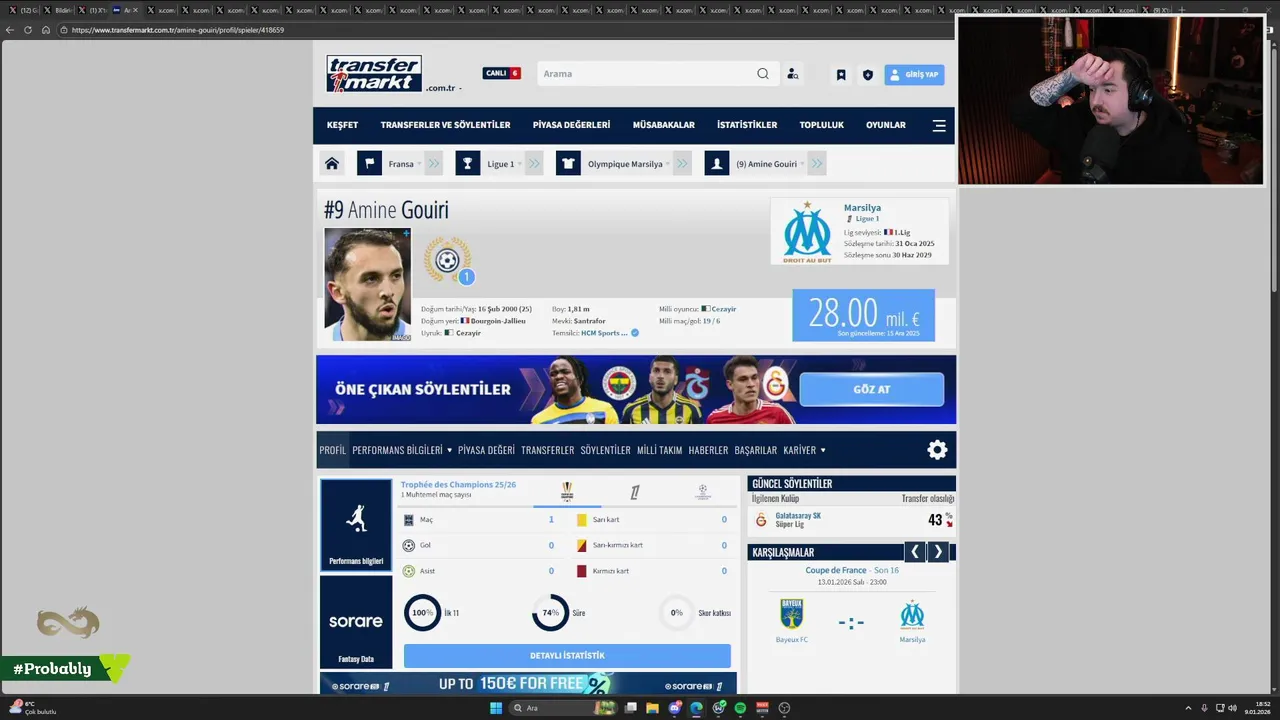Click double arrow after Olympique Marsilya

click(x=682, y=164)
